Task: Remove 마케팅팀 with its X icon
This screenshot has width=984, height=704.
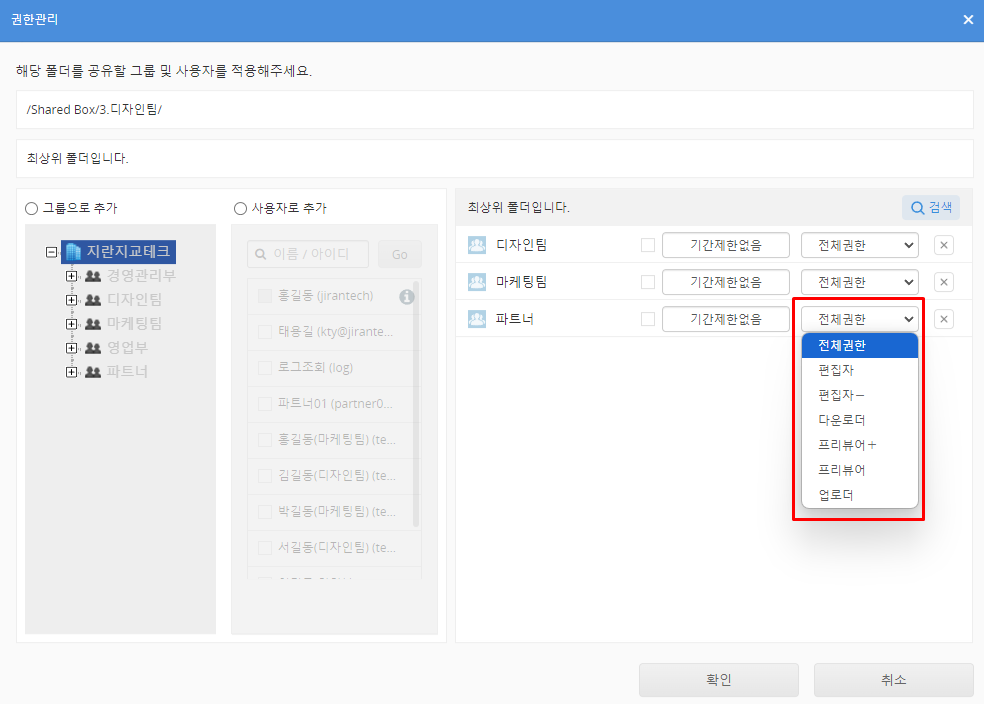Action: (944, 282)
